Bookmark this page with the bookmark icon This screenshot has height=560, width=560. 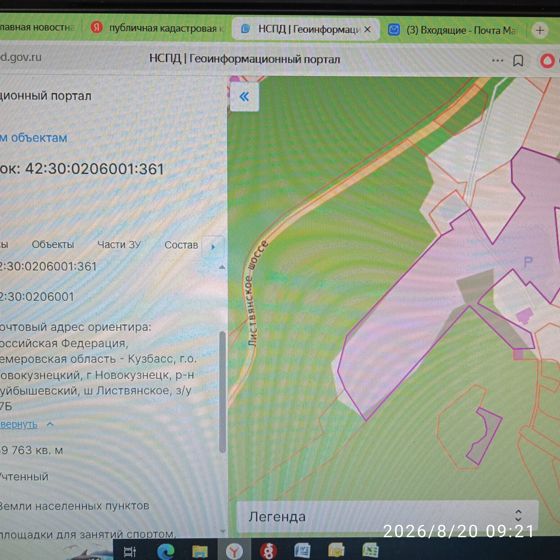click(x=518, y=61)
